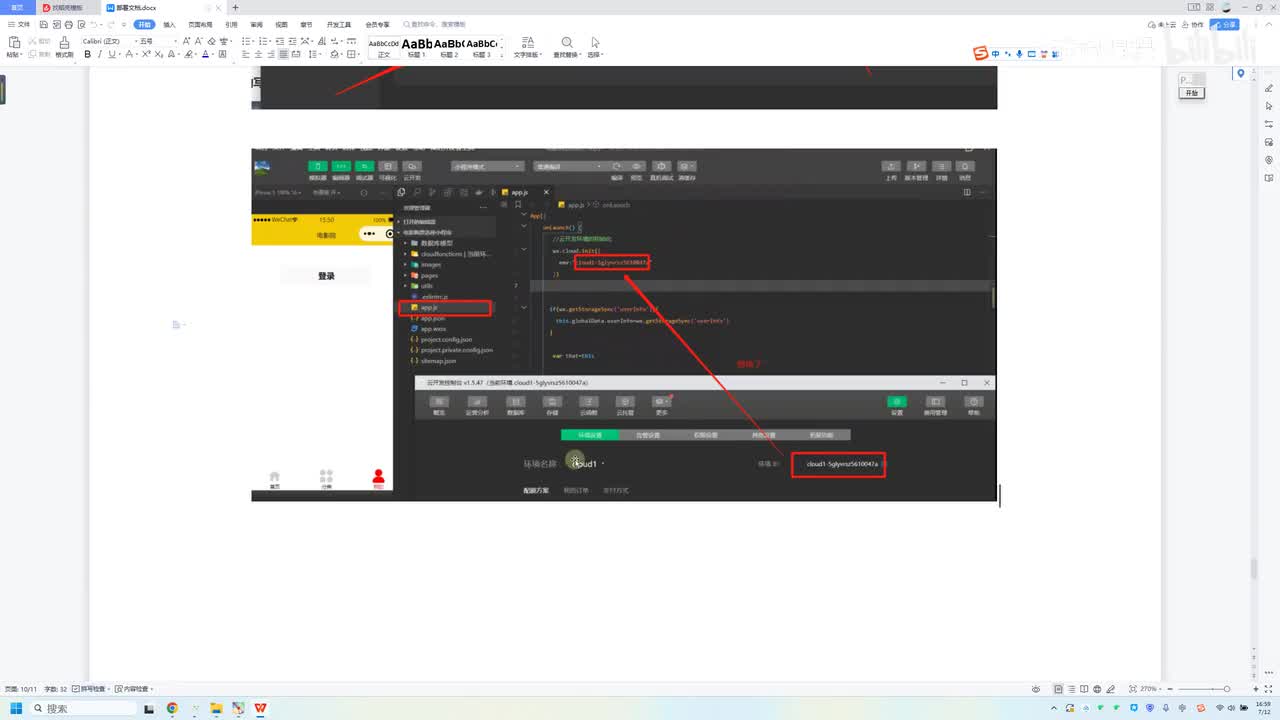Switch to the 开始 (Home) ribbon tab

pos(145,24)
